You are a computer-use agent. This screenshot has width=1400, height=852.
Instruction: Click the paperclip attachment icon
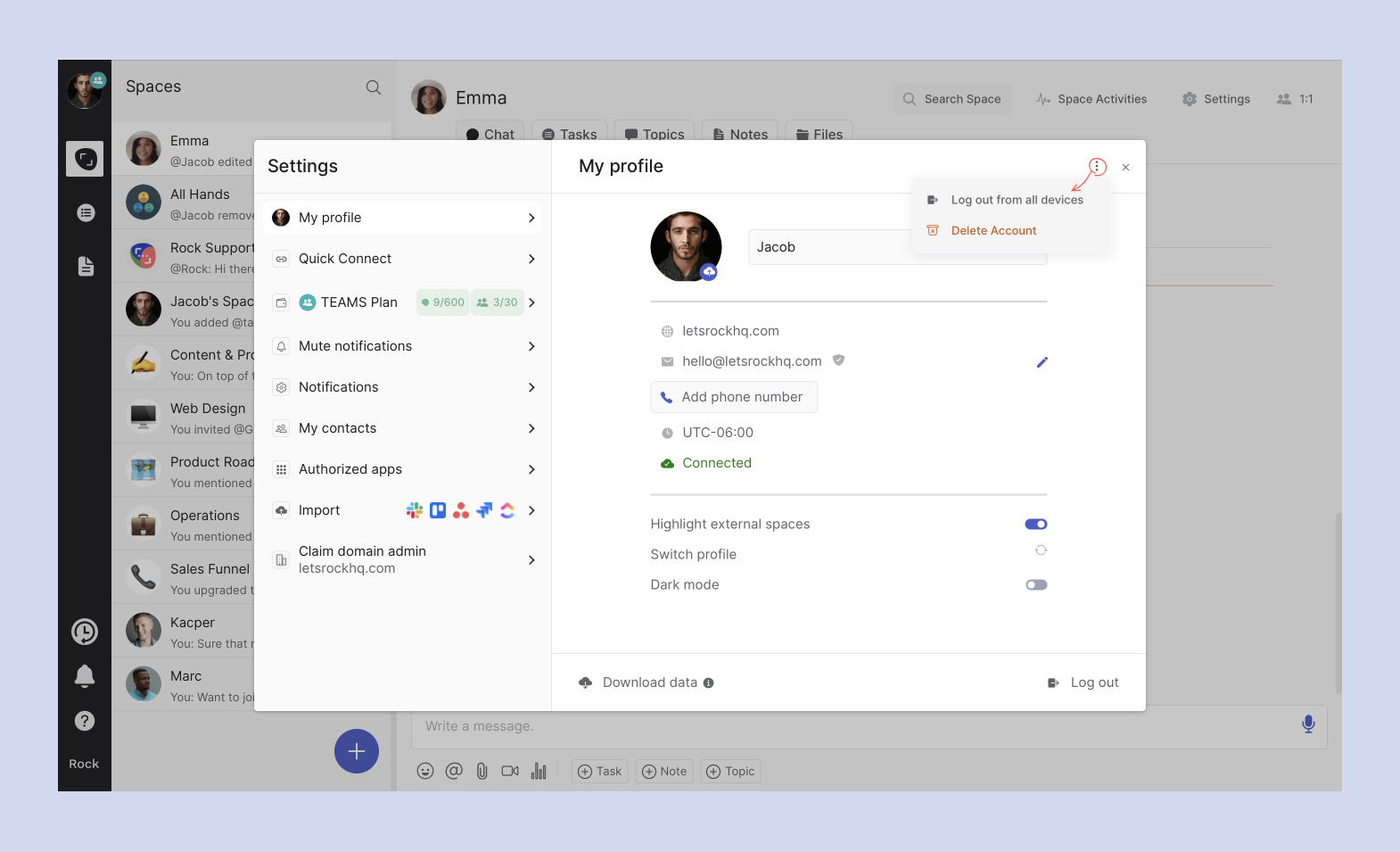482,772
